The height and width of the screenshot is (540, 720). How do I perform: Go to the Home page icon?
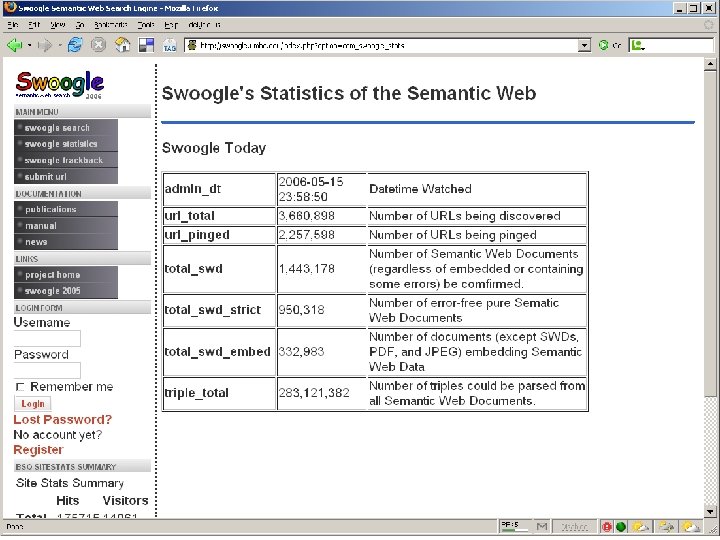122,45
